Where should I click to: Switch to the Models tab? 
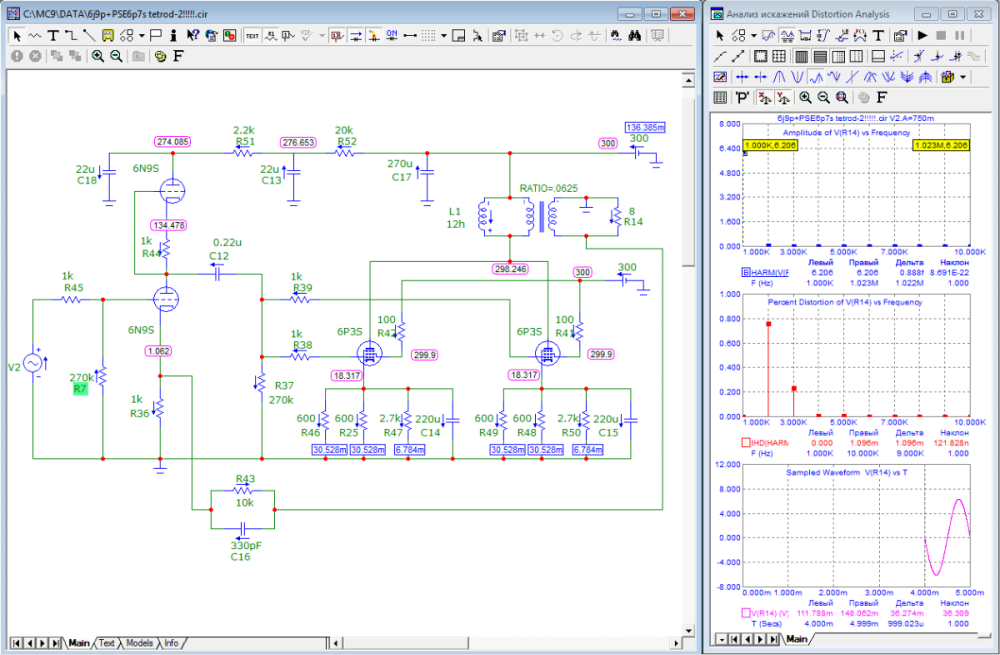139,642
